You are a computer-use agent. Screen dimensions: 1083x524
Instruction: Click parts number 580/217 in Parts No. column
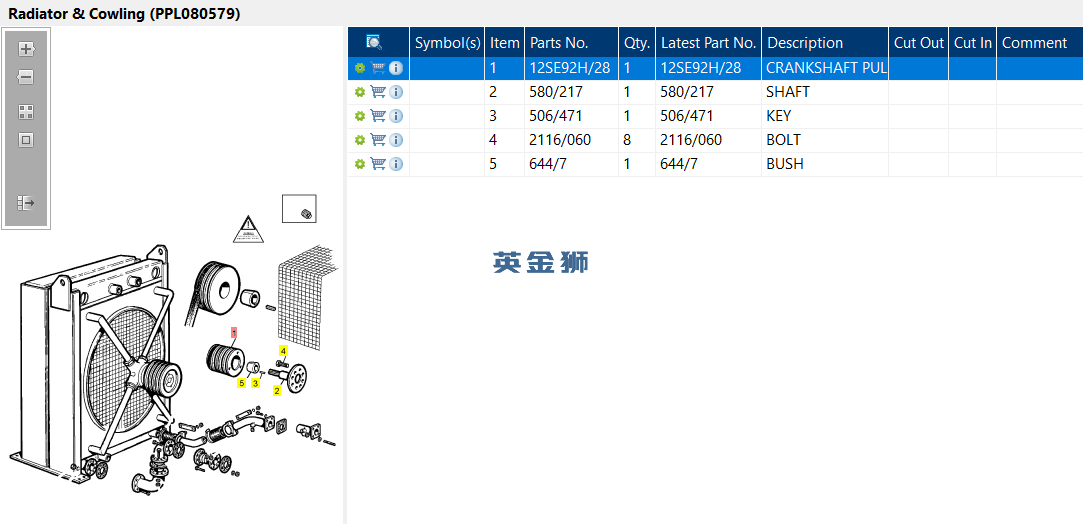[x=555, y=92]
